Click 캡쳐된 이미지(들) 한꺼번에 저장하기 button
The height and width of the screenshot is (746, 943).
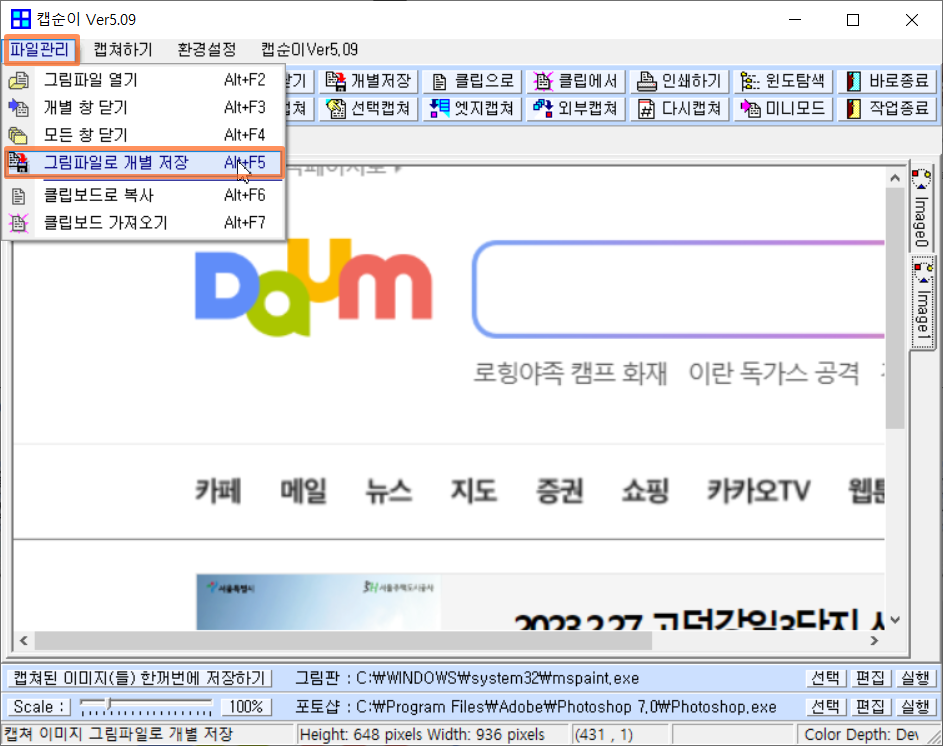pos(139,678)
